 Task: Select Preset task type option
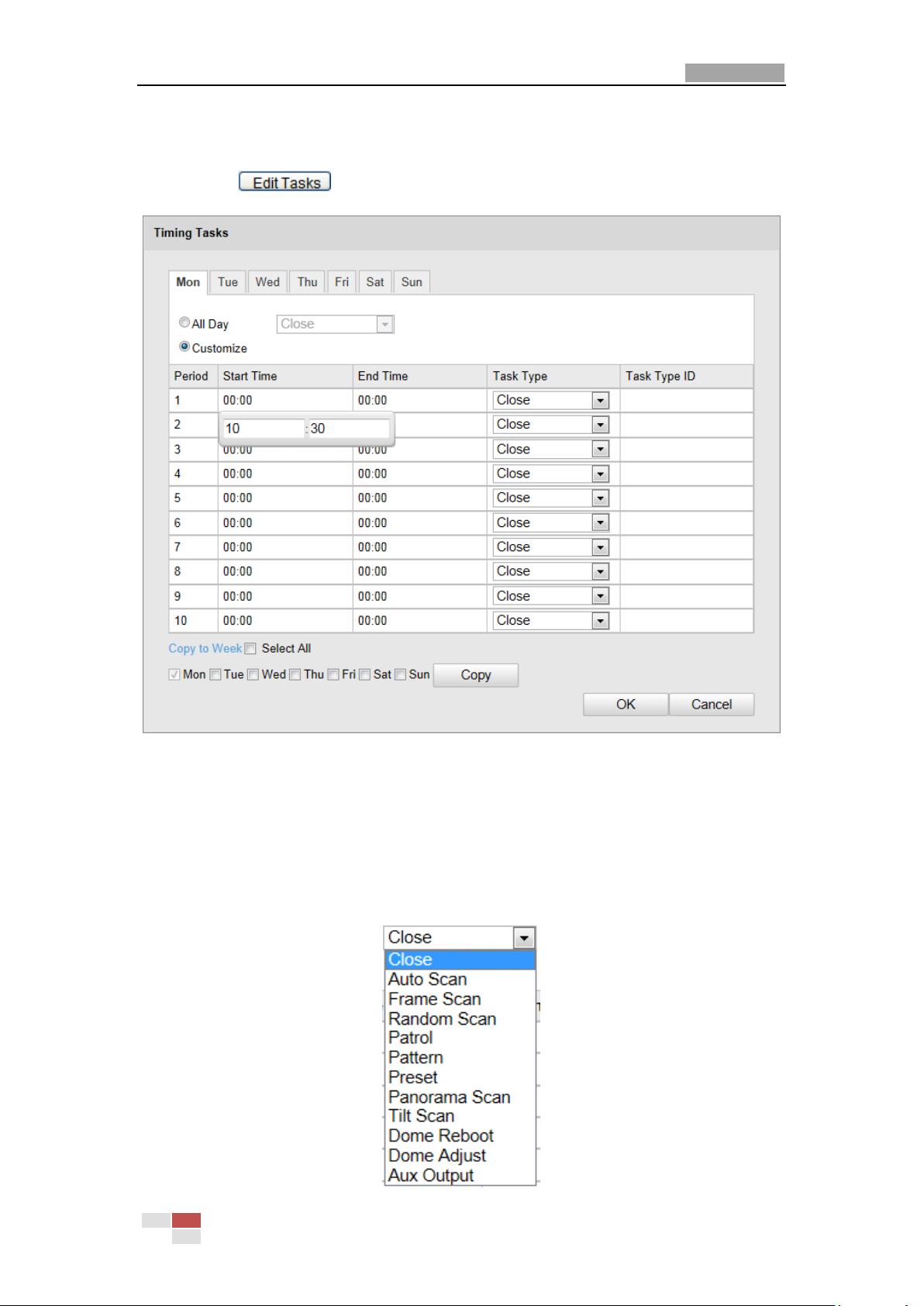pyautogui.click(x=460, y=1077)
